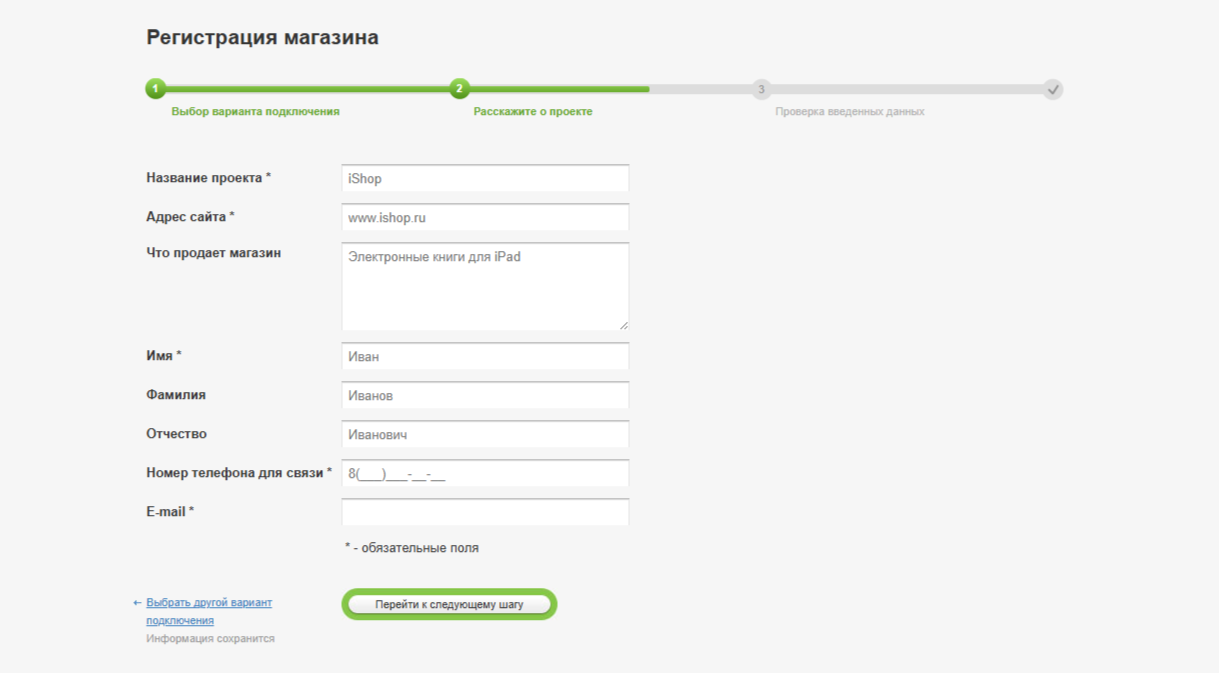Image resolution: width=1219 pixels, height=673 pixels.
Task: Click the 'Регистрация магазина' heading
Action: click(x=262, y=38)
